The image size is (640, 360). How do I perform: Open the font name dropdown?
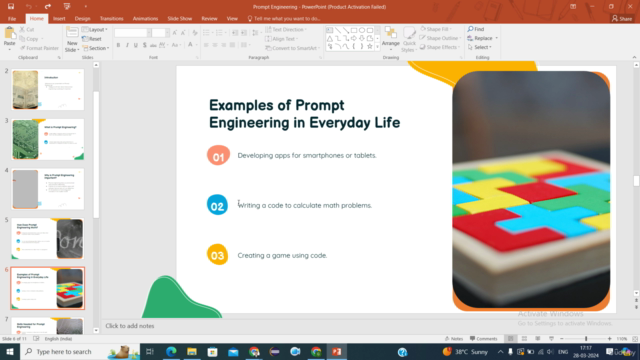(x=149, y=33)
